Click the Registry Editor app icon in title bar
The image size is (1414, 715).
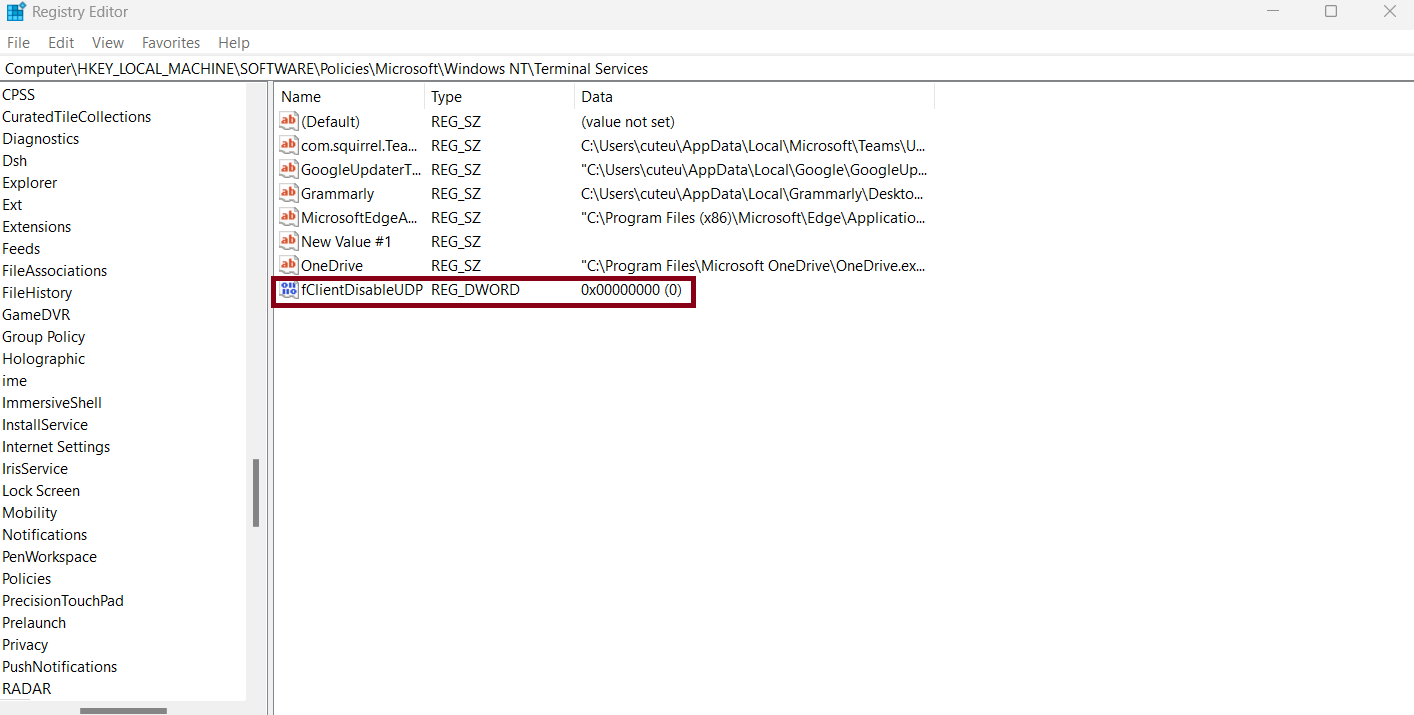point(15,12)
